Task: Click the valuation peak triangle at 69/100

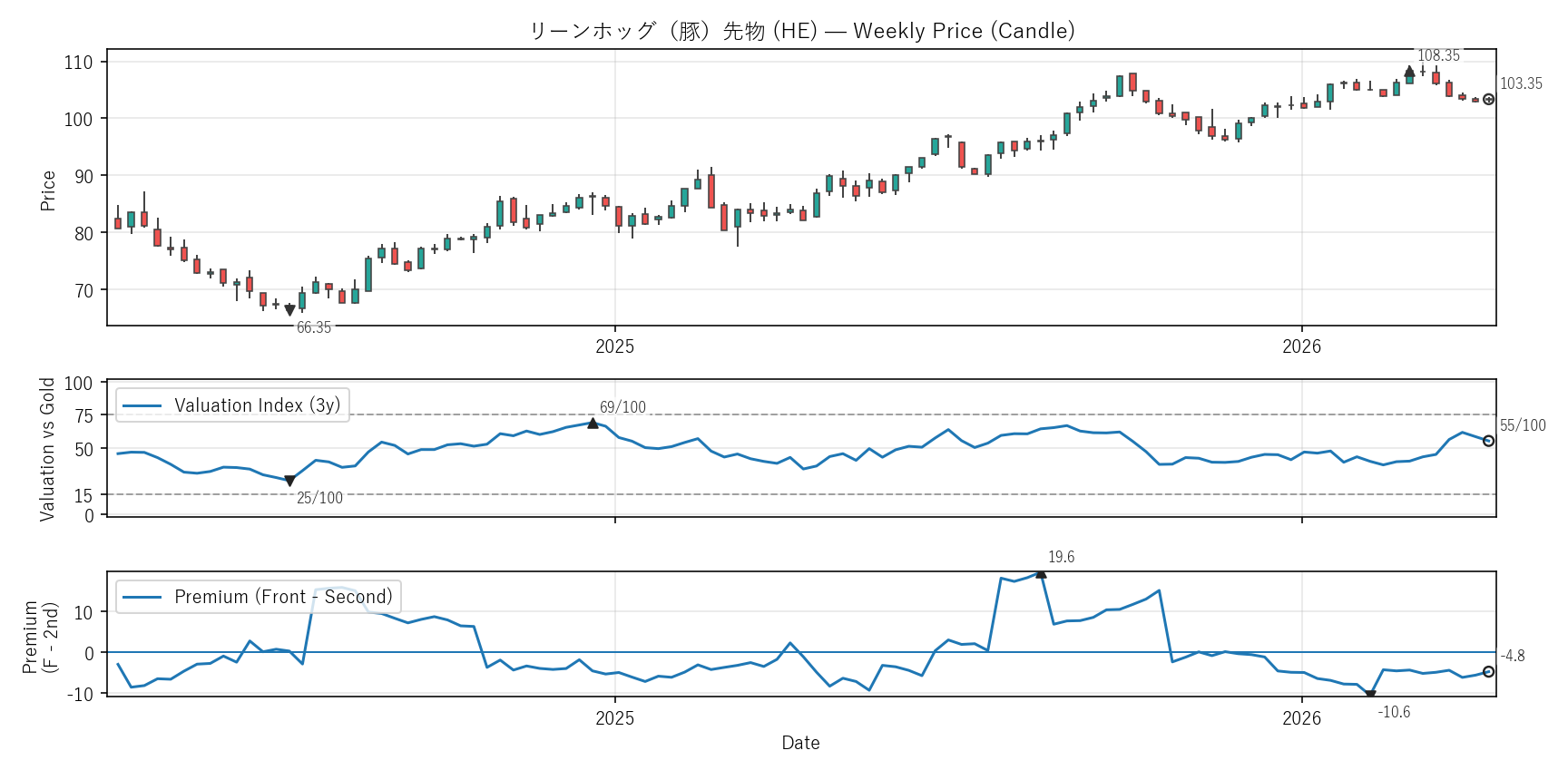Action: point(593,423)
